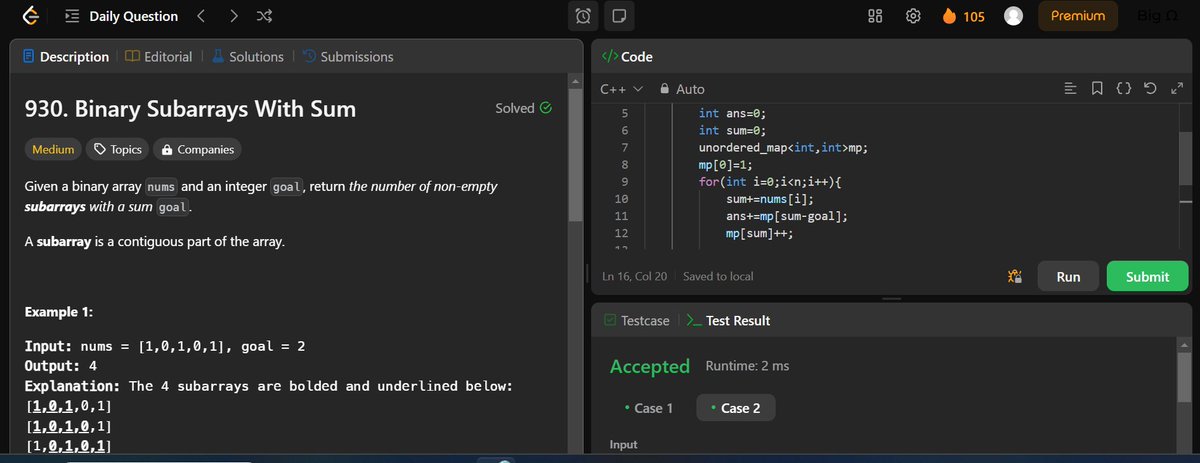Select the Case 2 result
Image resolution: width=1200 pixels, height=463 pixels.
coord(735,408)
